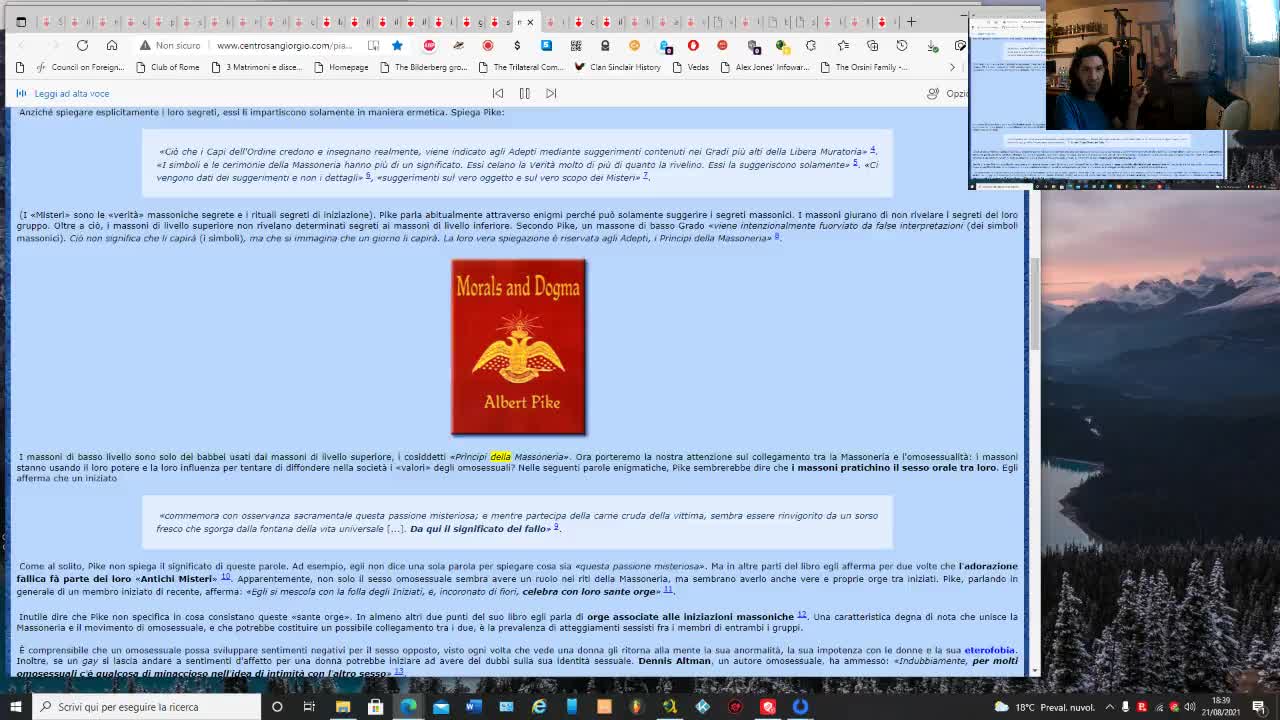The image size is (1280, 720).
Task: Open 'Club of Rome' bookmark
Action: coord(166,67)
